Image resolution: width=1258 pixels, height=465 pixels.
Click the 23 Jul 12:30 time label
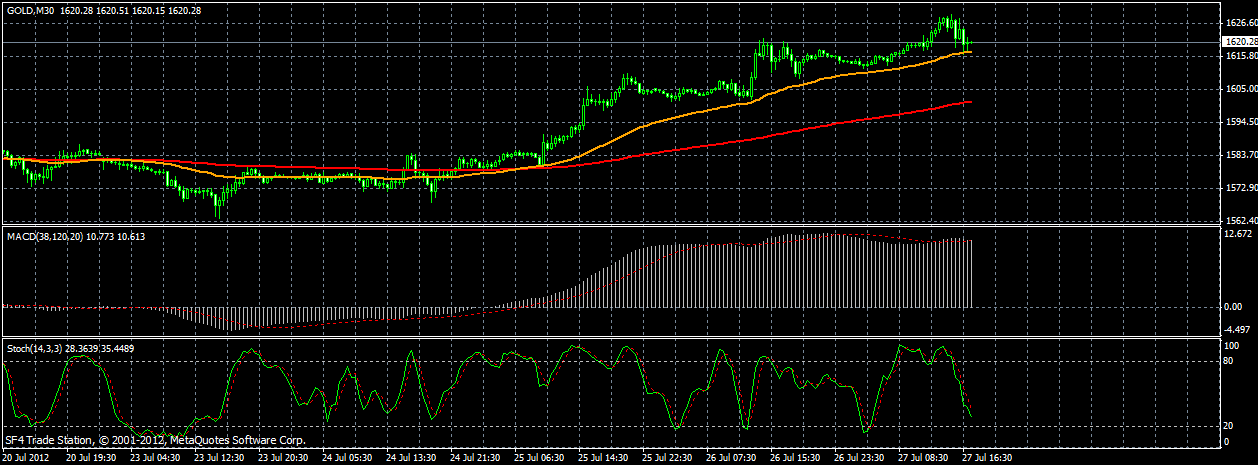click(218, 456)
